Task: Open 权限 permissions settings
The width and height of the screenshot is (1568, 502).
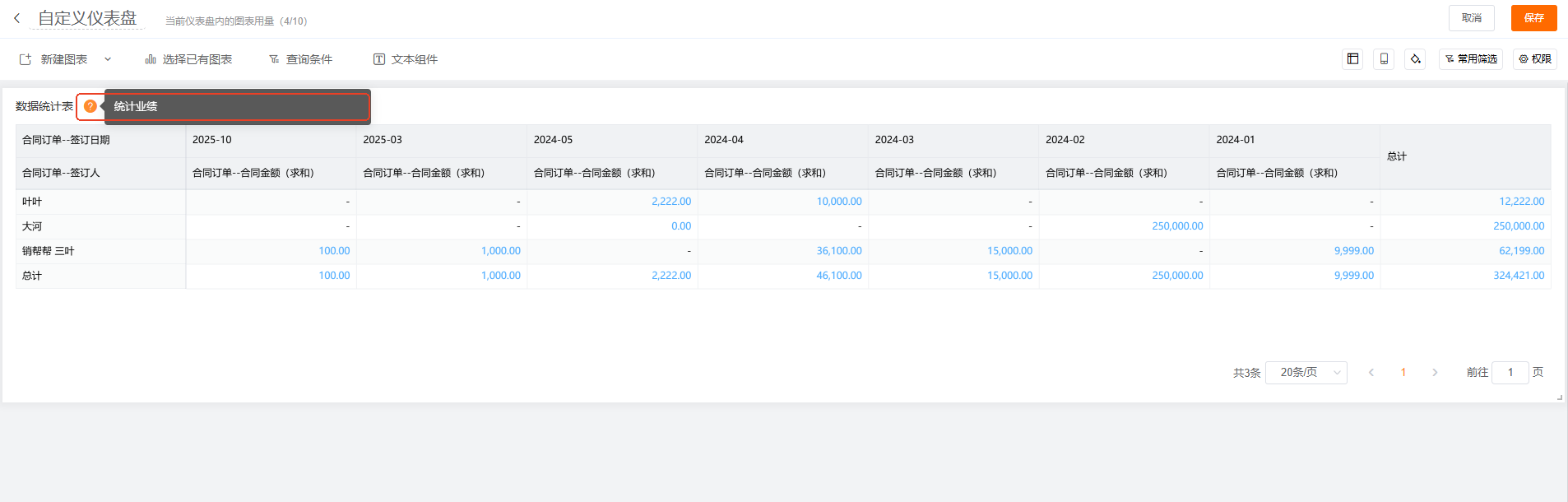Action: pyautogui.click(x=1534, y=59)
